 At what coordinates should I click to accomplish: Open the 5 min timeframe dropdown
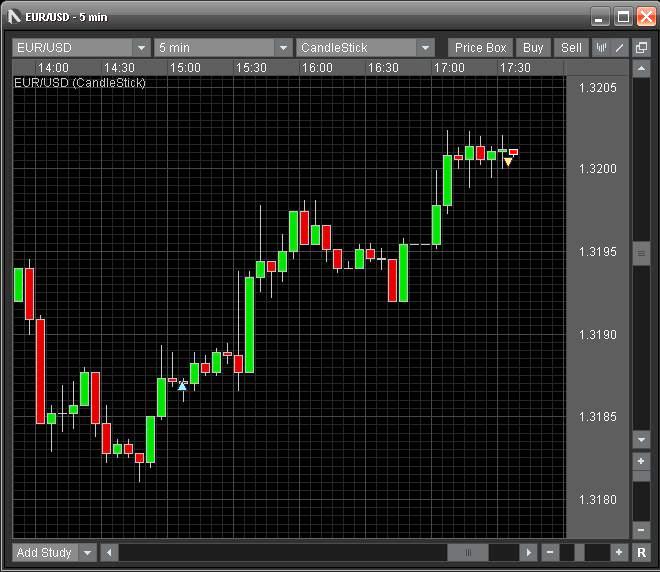click(283, 47)
